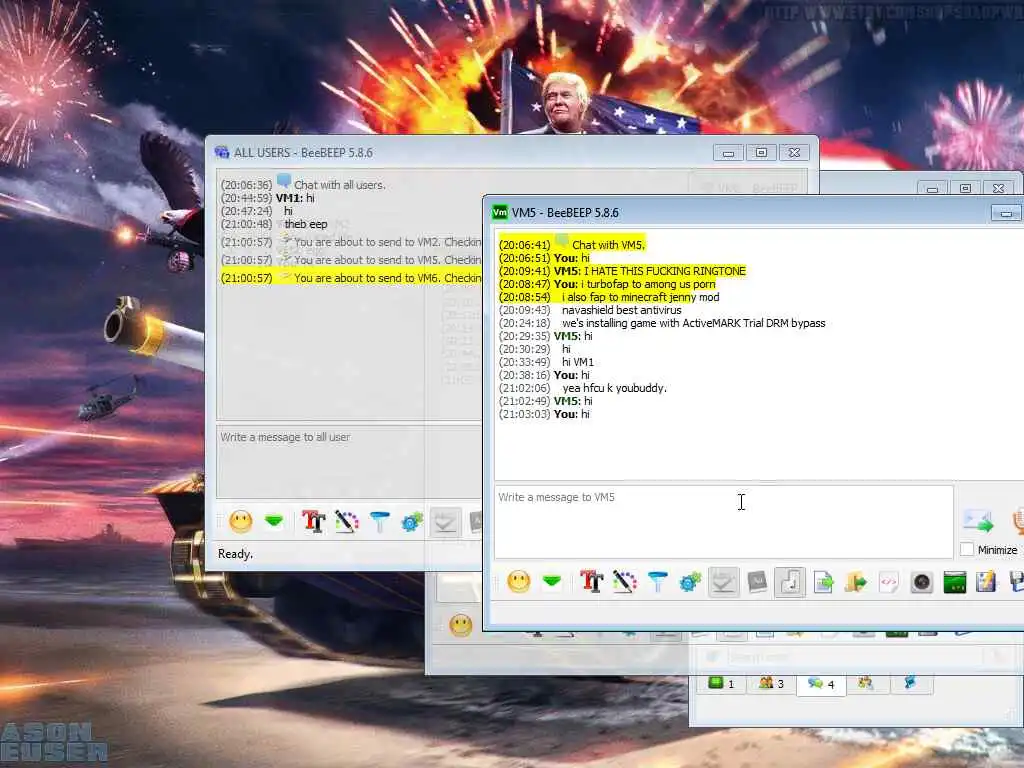
Task: Select 'theb eep' message in ALL USERS
Action: [306, 224]
